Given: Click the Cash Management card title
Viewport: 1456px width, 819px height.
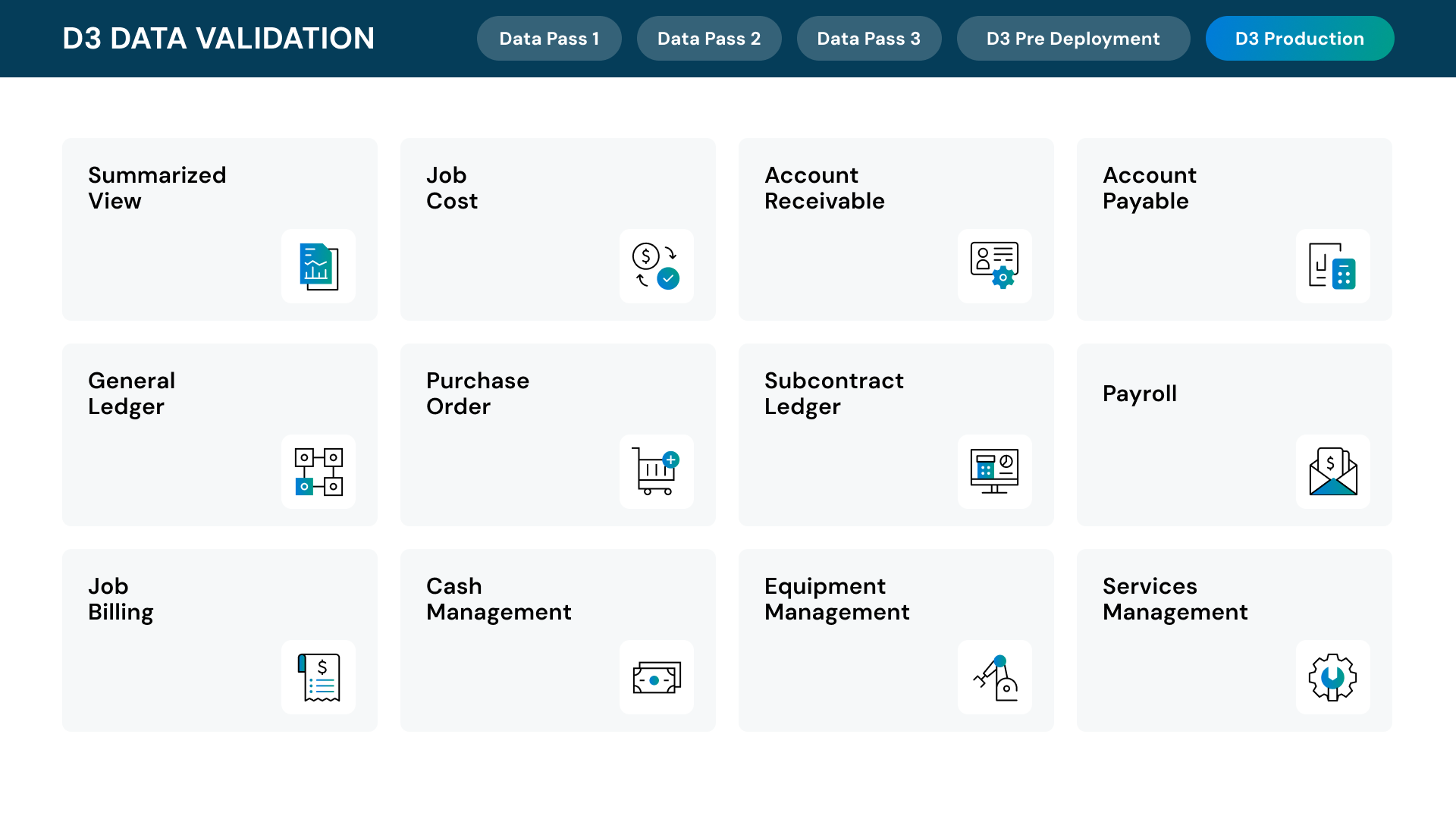Looking at the screenshot, I should tap(499, 599).
